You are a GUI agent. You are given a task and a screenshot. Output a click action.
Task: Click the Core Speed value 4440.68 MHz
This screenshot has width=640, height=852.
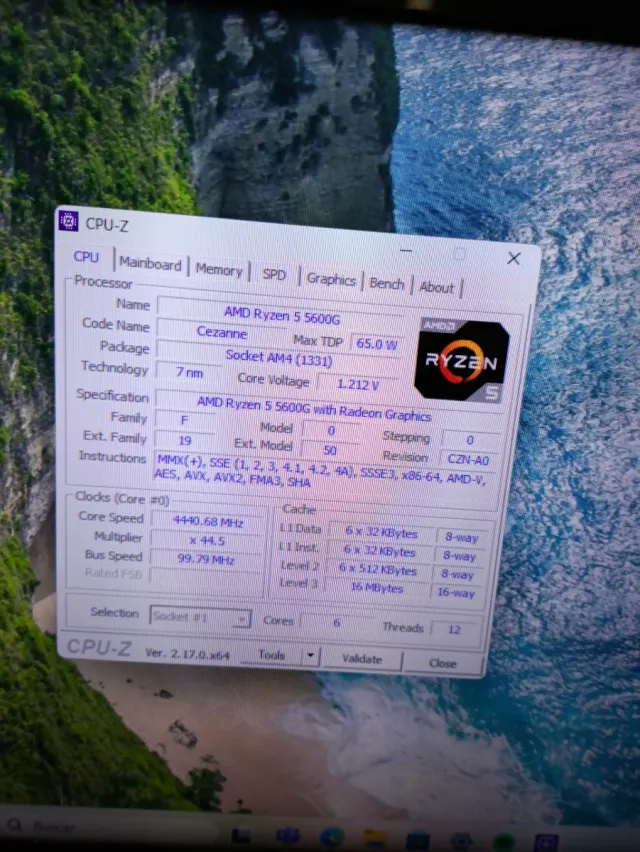click(x=208, y=522)
